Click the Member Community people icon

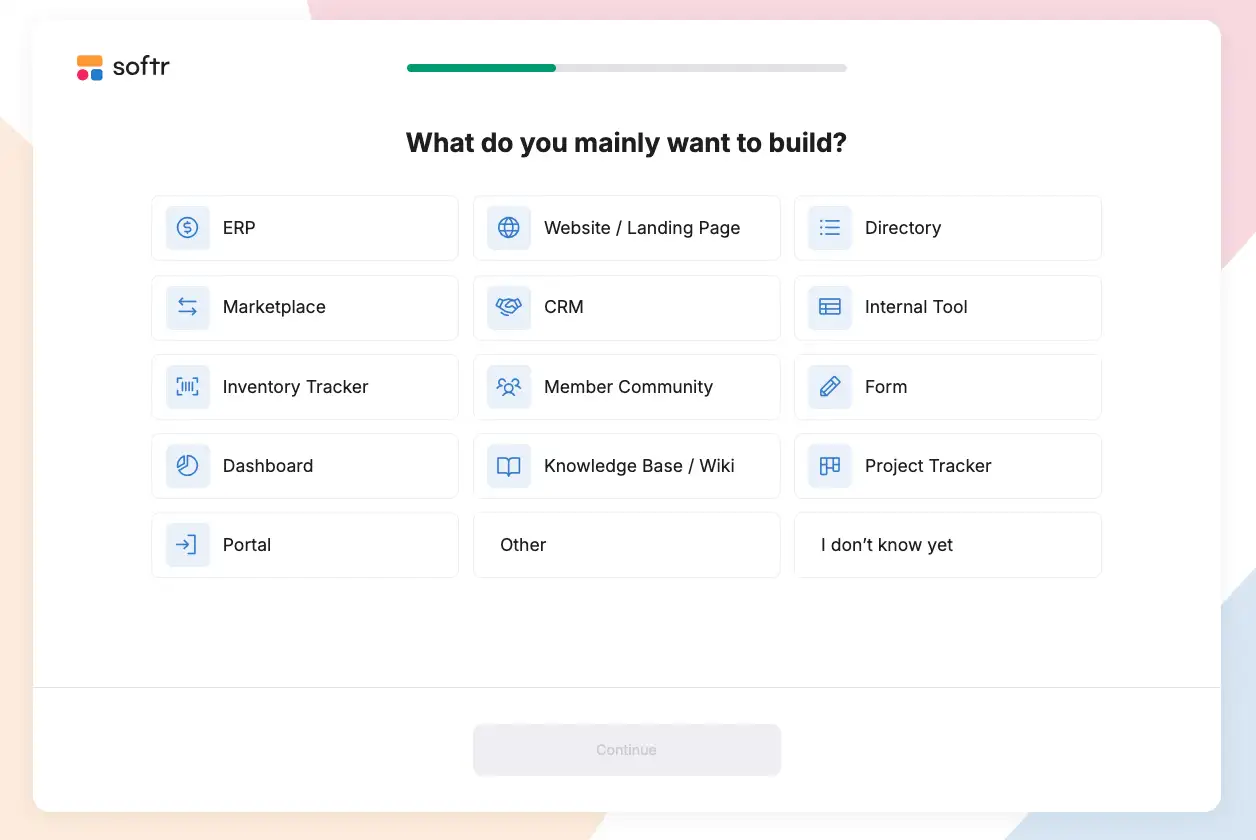coord(509,387)
